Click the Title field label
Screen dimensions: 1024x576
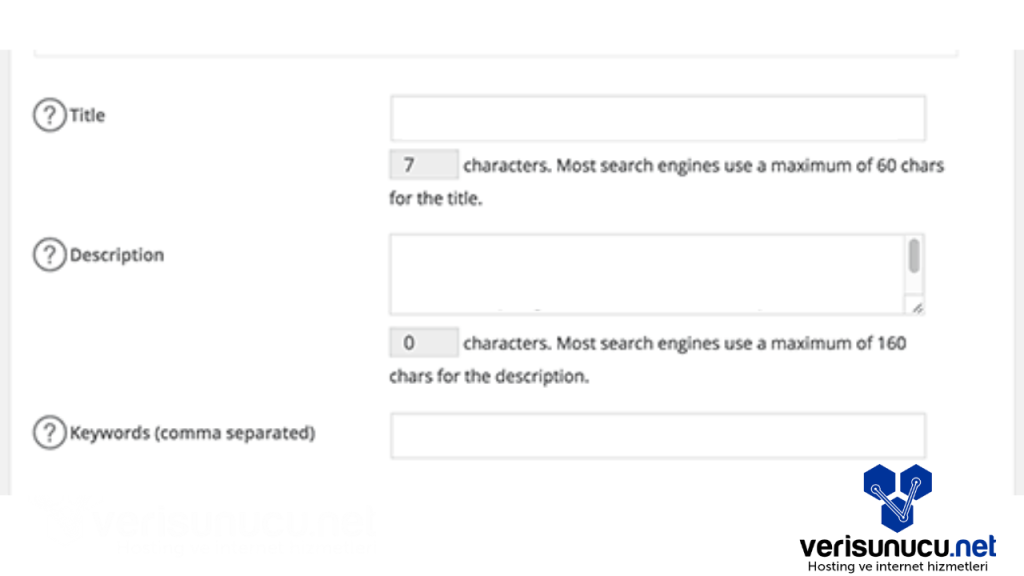[87, 116]
